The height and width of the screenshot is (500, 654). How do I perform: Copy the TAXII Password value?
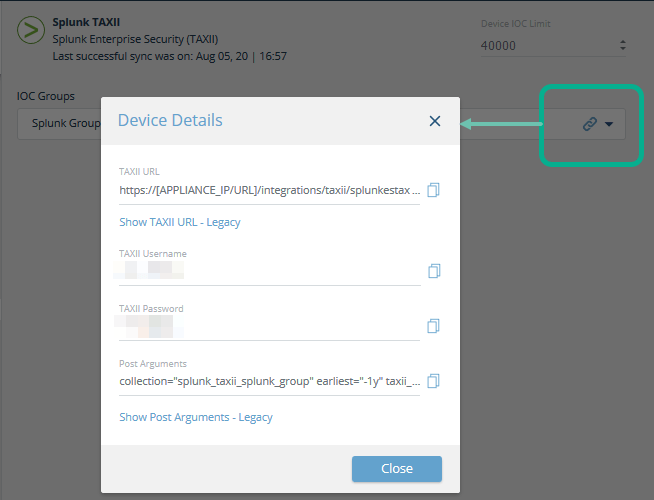coord(433,326)
